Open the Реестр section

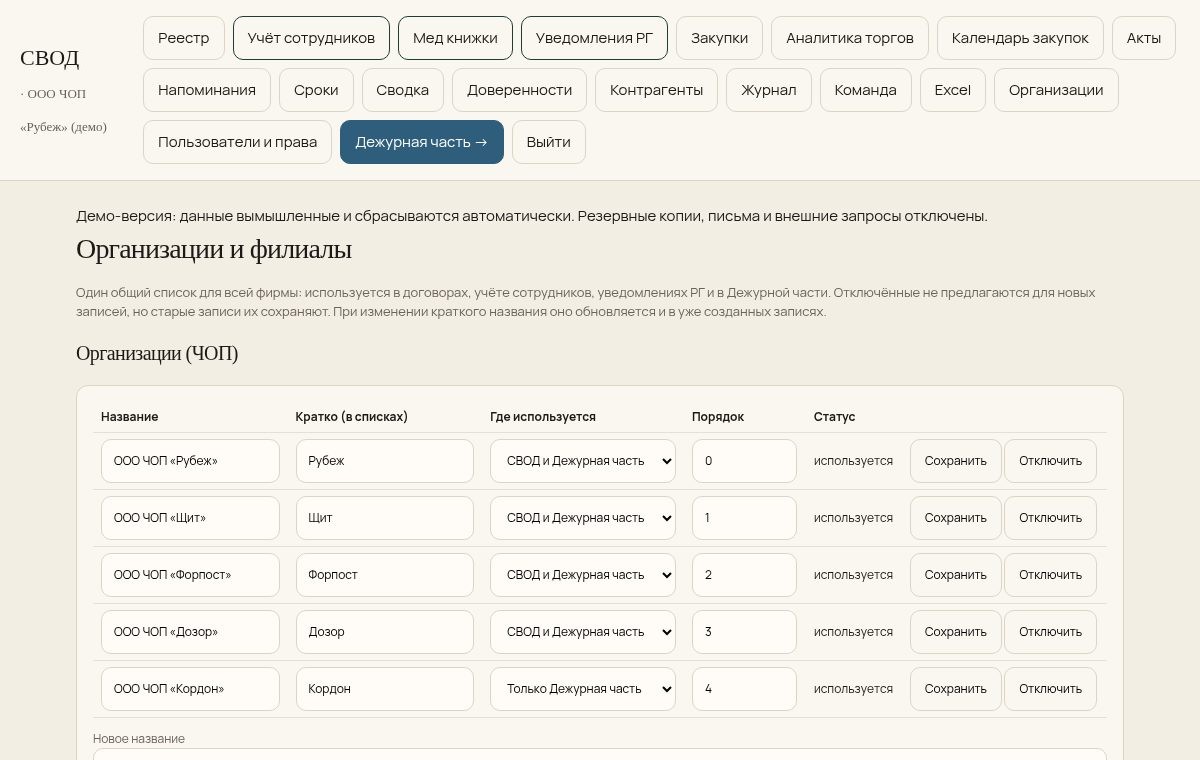pos(184,38)
